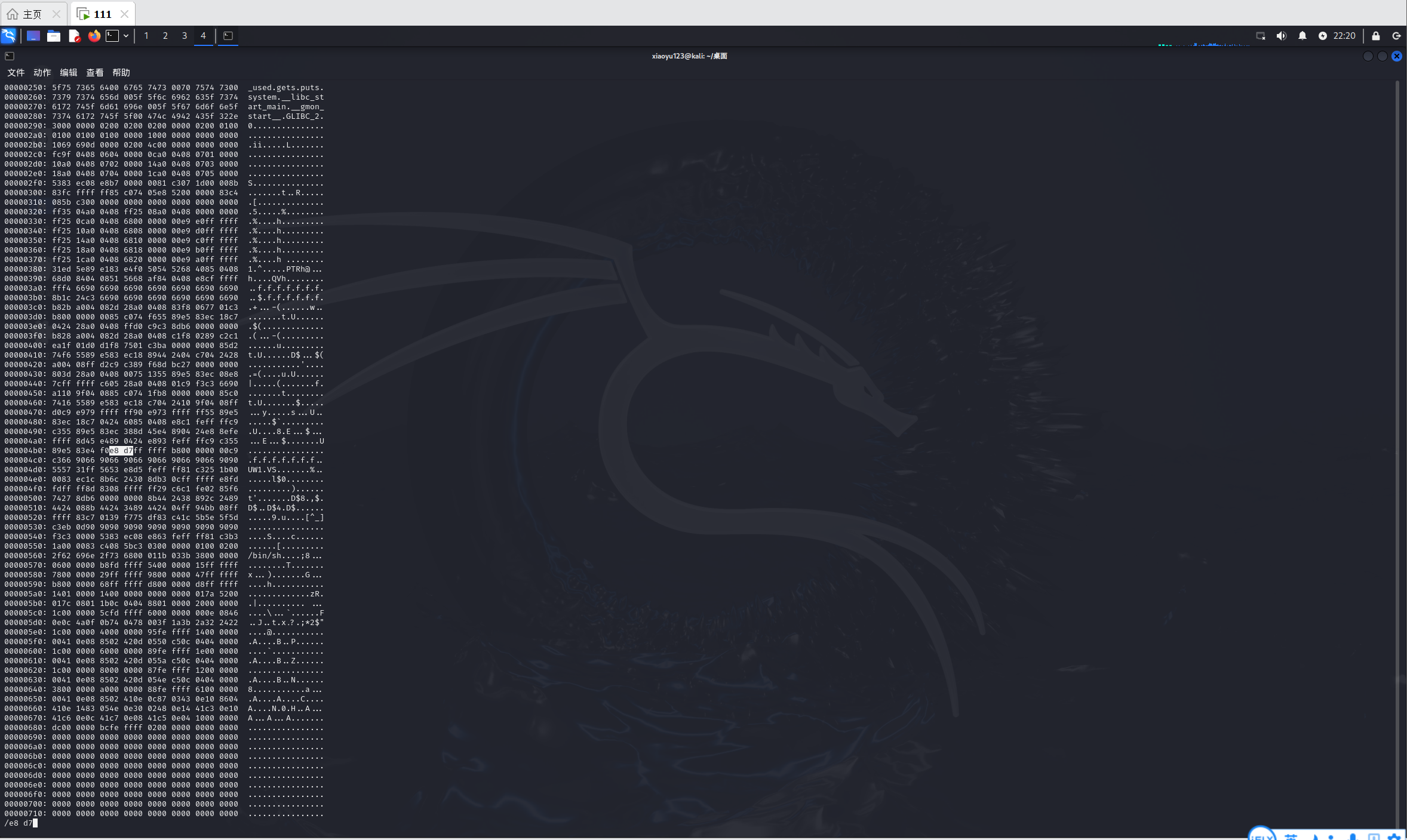Lock the screen with padlock icon
This screenshot has height=840, width=1407.
tap(1376, 36)
